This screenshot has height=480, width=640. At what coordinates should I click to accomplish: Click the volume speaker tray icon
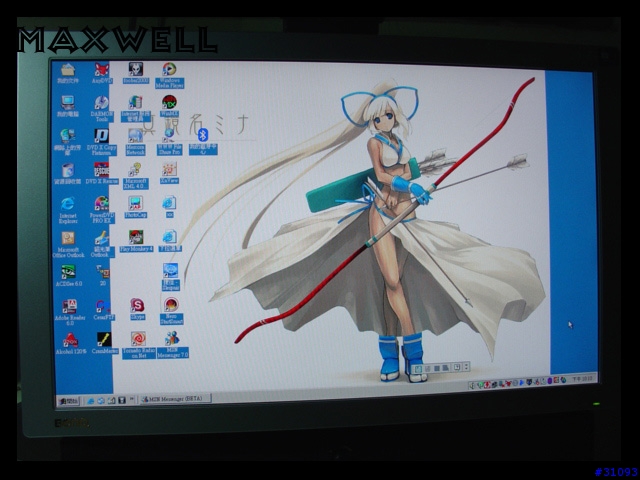(x=472, y=385)
